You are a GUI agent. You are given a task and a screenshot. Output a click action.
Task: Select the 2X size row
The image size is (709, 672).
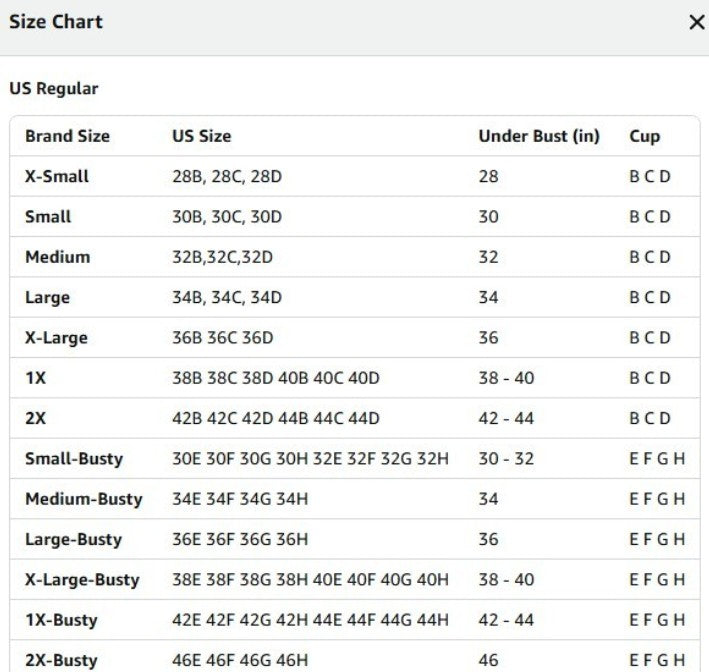(355, 418)
